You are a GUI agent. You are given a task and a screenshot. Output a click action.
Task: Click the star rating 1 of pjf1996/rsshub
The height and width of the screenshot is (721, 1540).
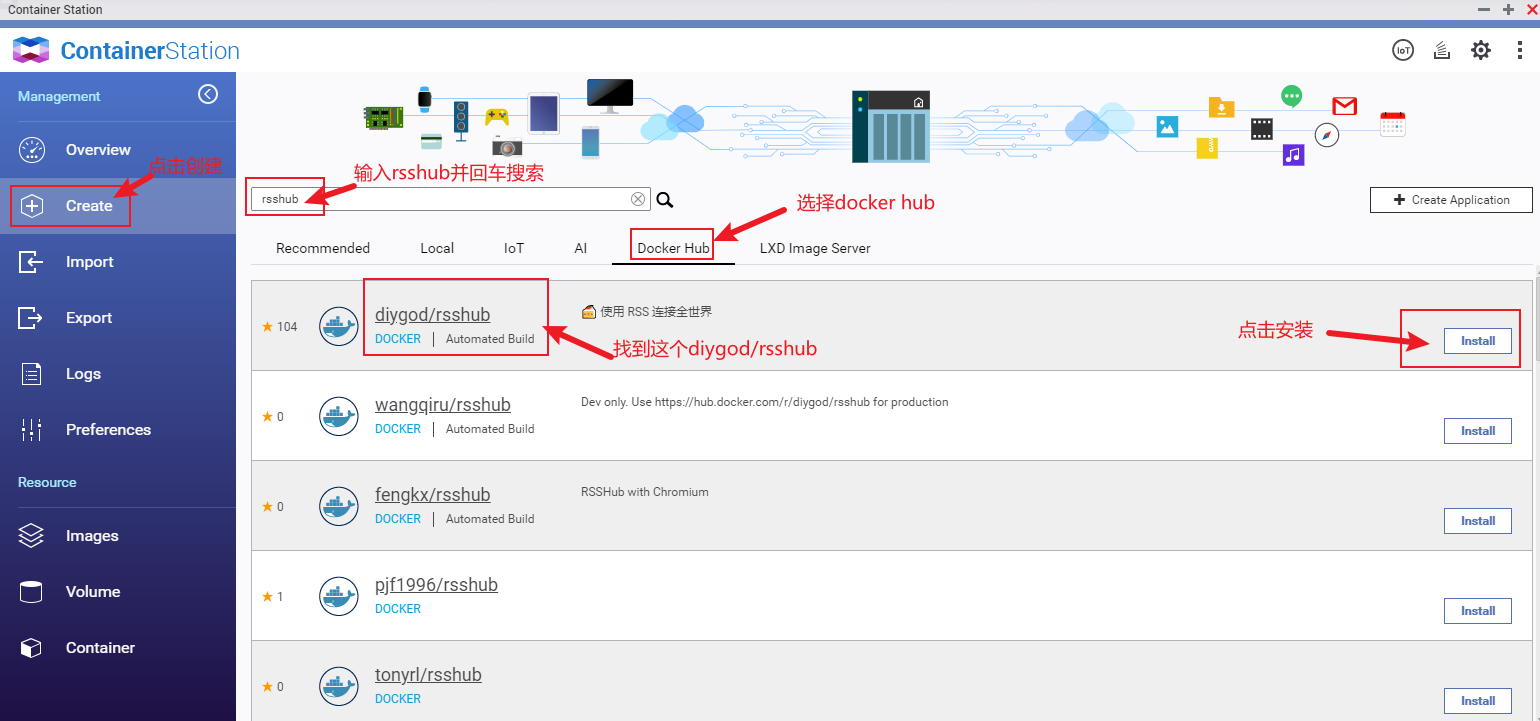[x=273, y=597]
